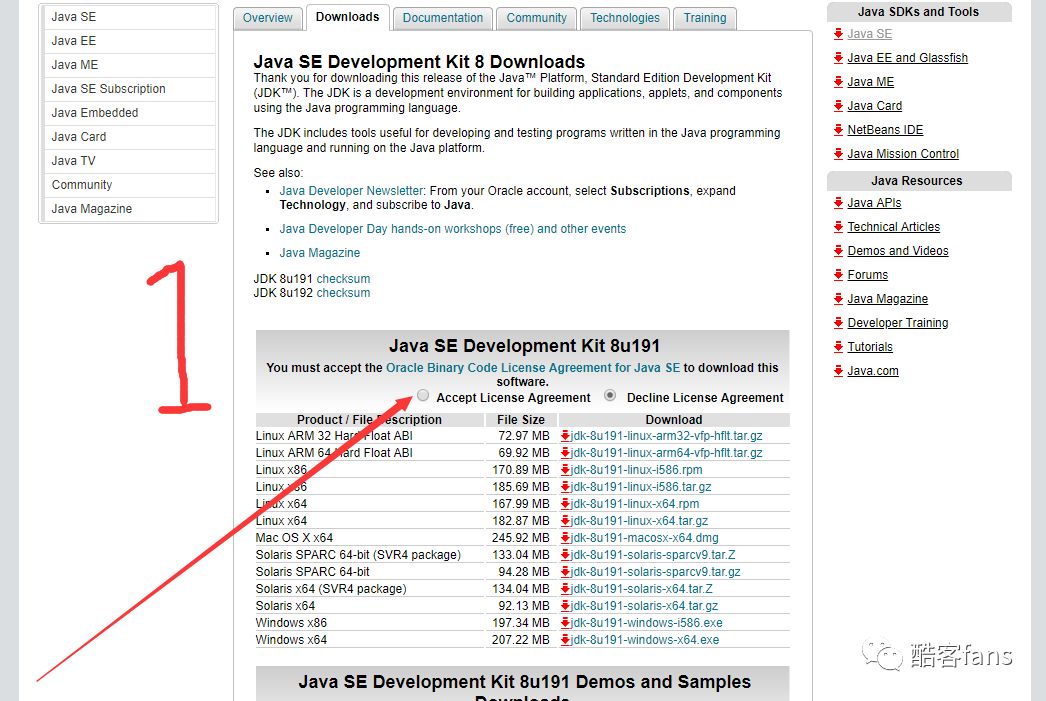Open the Documentation tab
Image resolution: width=1046 pixels, height=701 pixels.
click(443, 18)
